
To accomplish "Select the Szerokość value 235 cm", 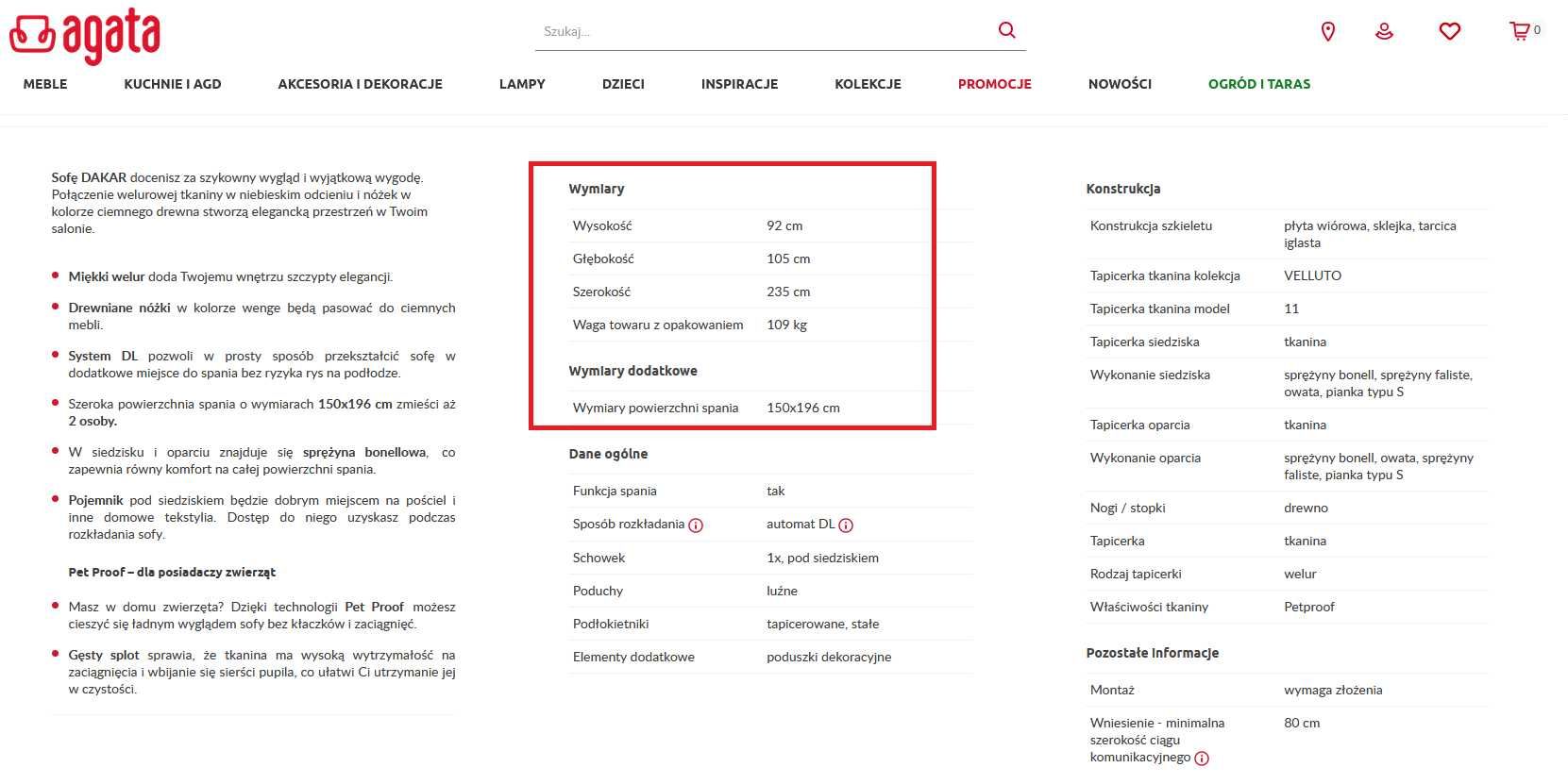I will pos(788,292).
